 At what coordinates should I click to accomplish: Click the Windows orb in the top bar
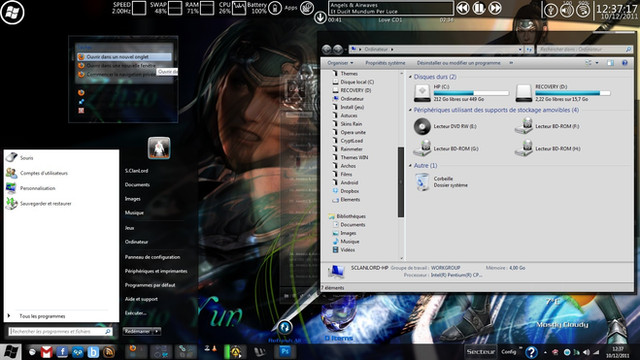[x=12, y=12]
